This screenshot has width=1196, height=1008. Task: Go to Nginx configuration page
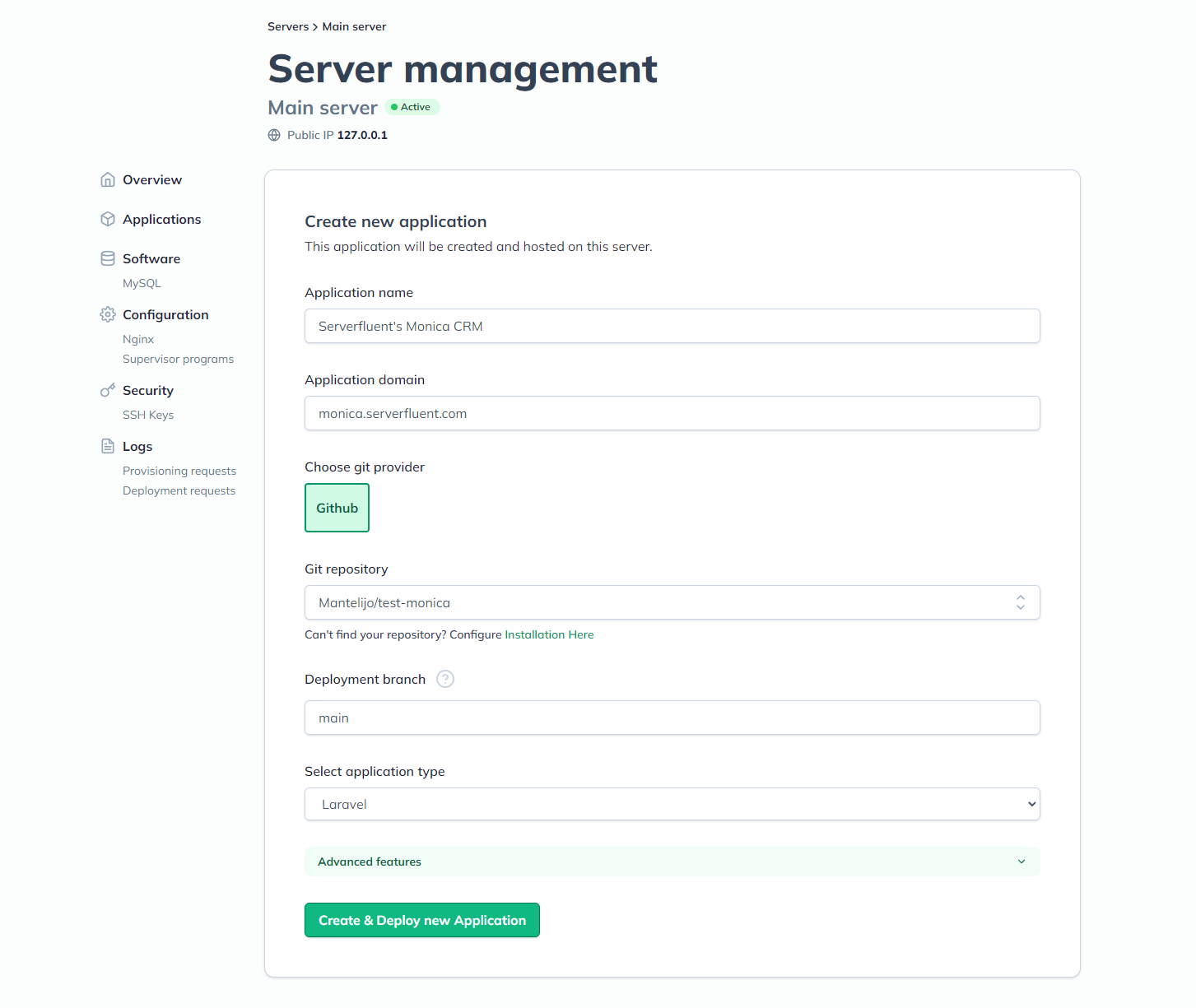138,339
